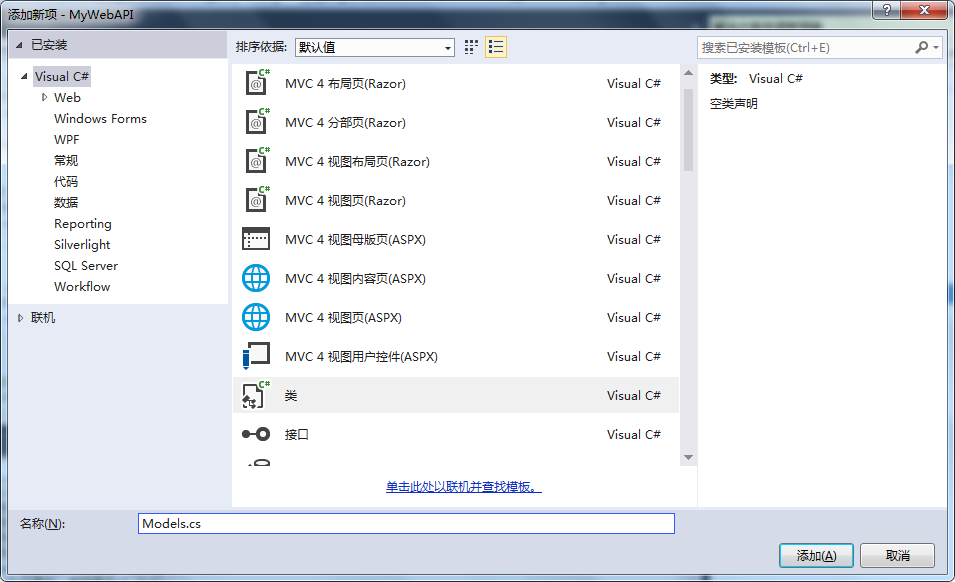Expand the Web tree node
The height and width of the screenshot is (582, 955).
pos(44,97)
